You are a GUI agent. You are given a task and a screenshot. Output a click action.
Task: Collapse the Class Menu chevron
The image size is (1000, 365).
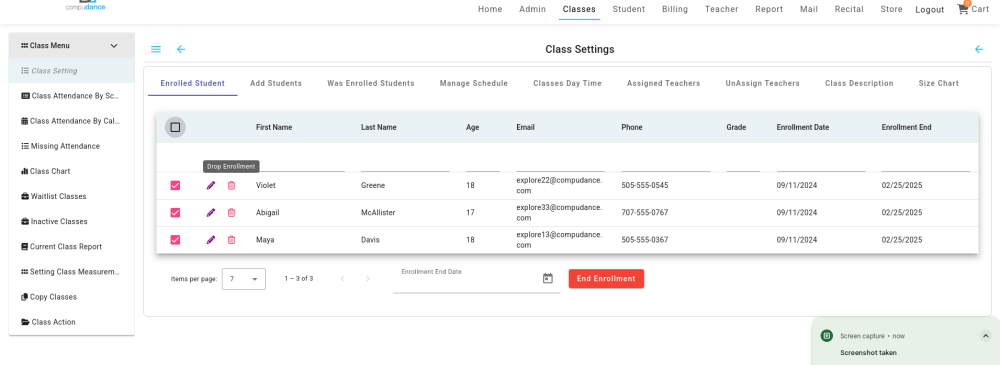(114, 46)
